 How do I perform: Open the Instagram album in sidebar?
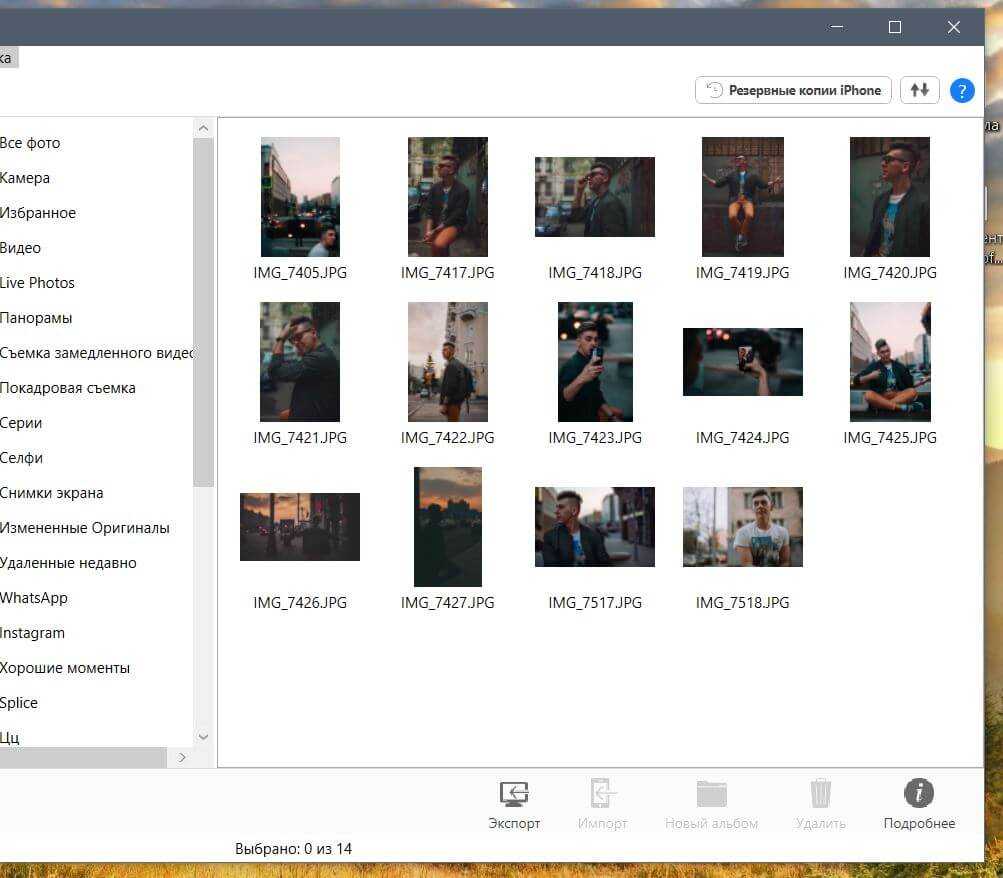tap(32, 633)
